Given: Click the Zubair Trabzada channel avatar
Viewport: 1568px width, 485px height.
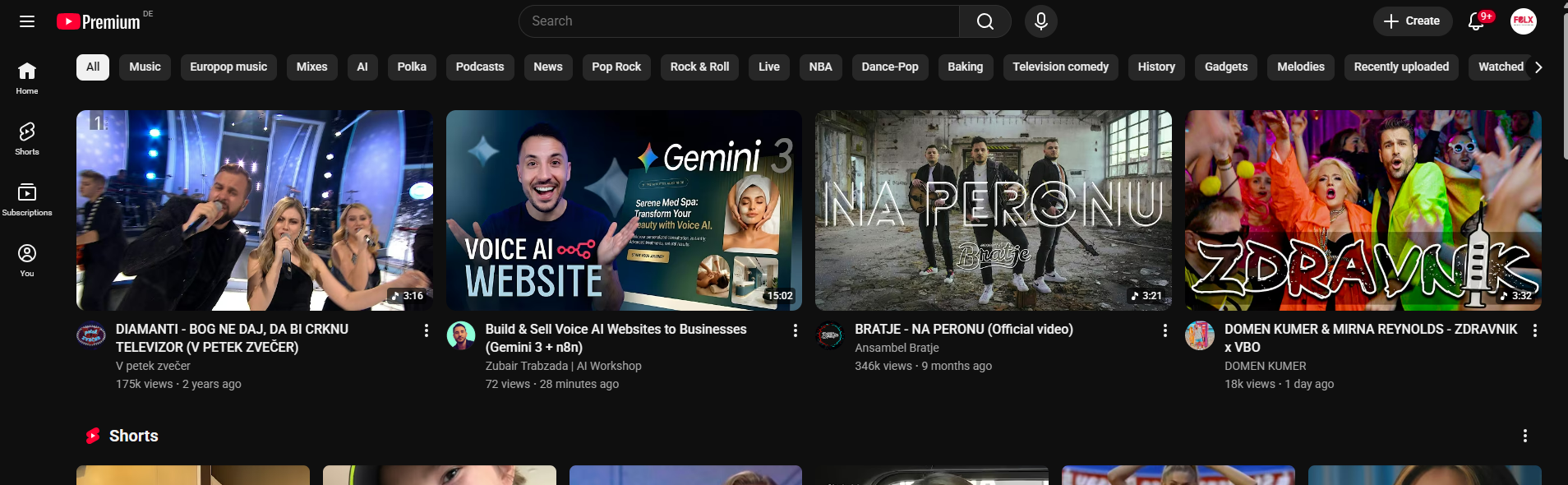Looking at the screenshot, I should tap(461, 335).
